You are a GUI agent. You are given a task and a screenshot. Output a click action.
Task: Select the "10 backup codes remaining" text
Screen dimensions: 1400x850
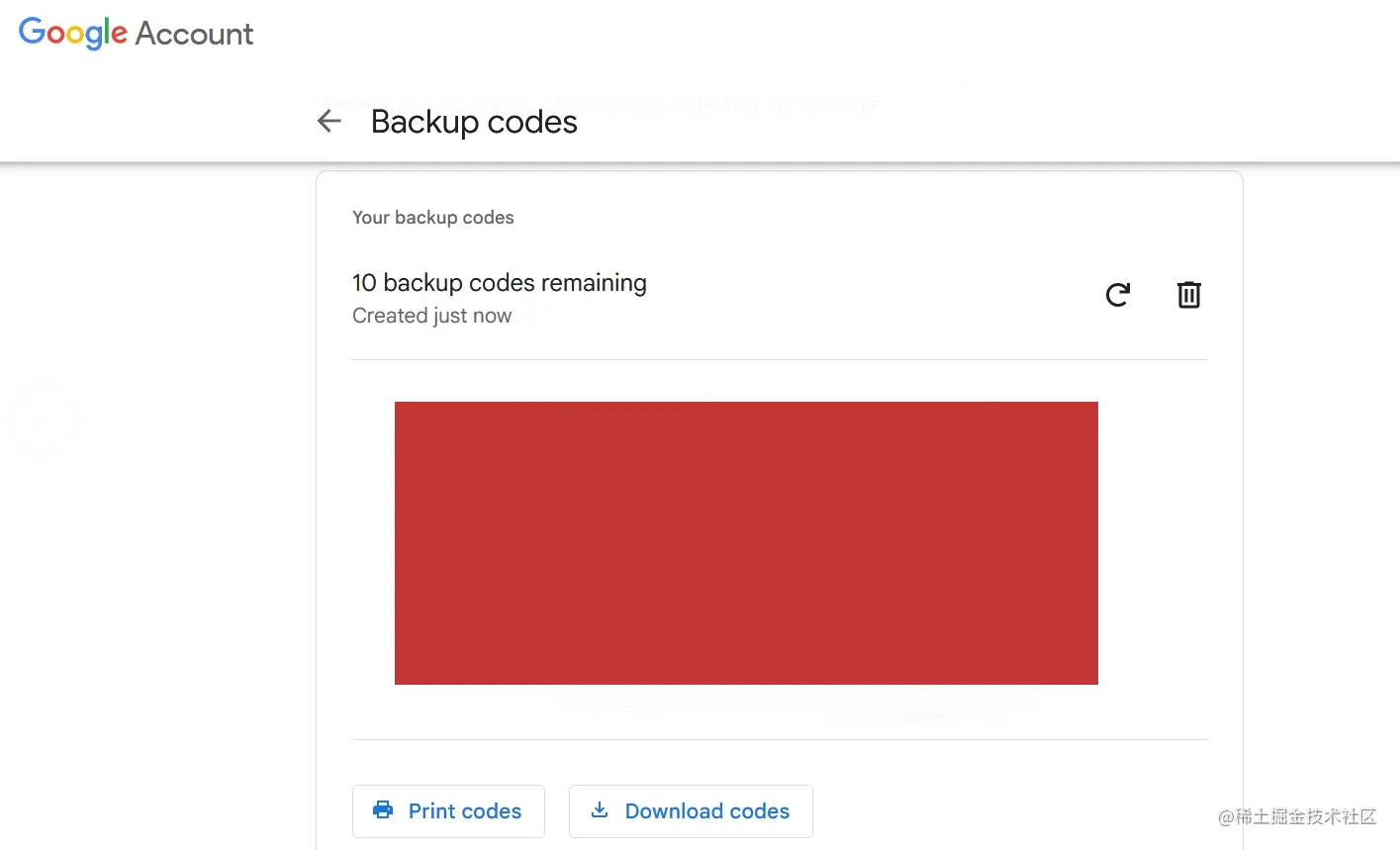point(500,283)
